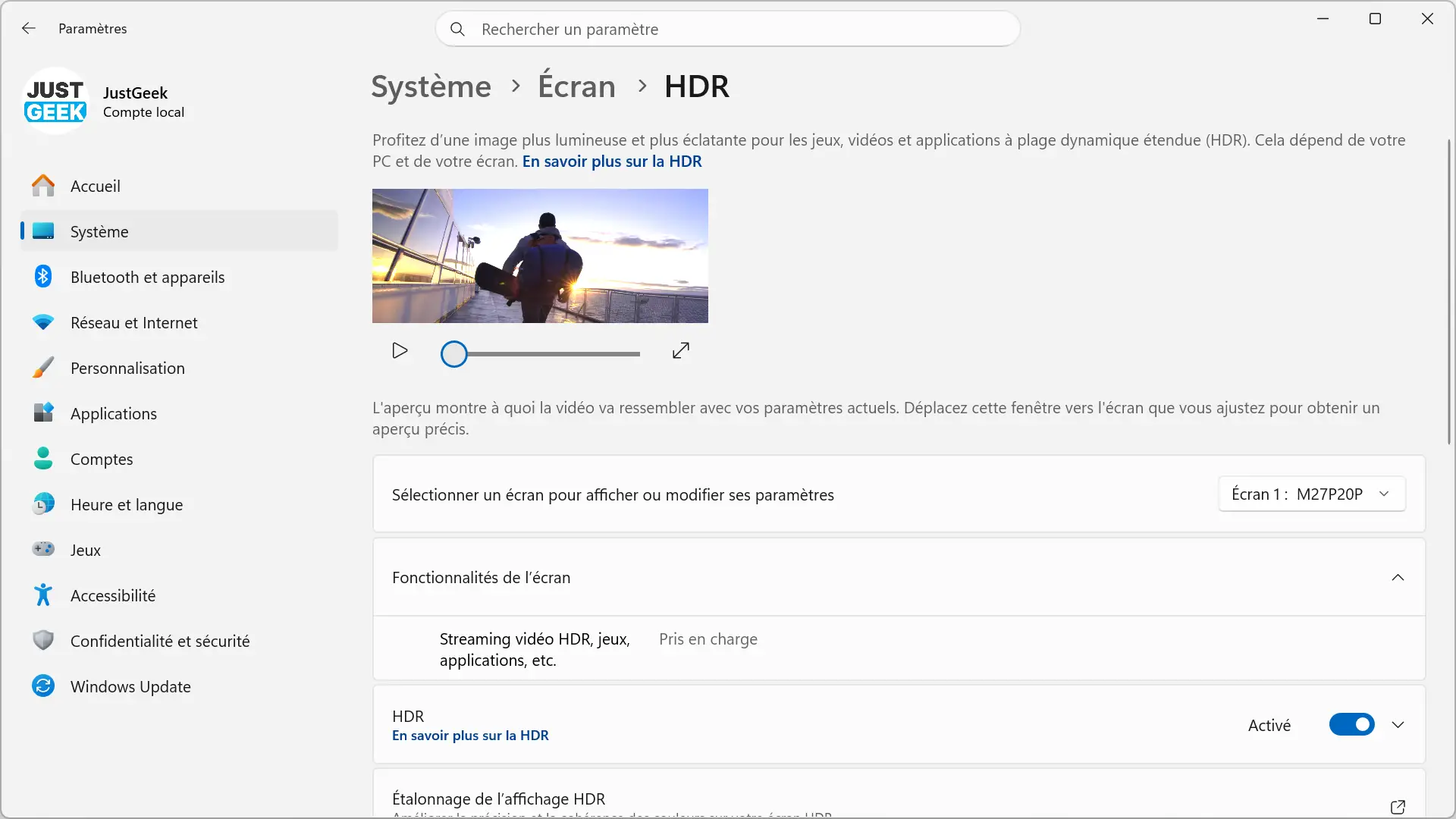1456x819 pixels.
Task: Open Personnalisation settings
Action: pos(179,368)
